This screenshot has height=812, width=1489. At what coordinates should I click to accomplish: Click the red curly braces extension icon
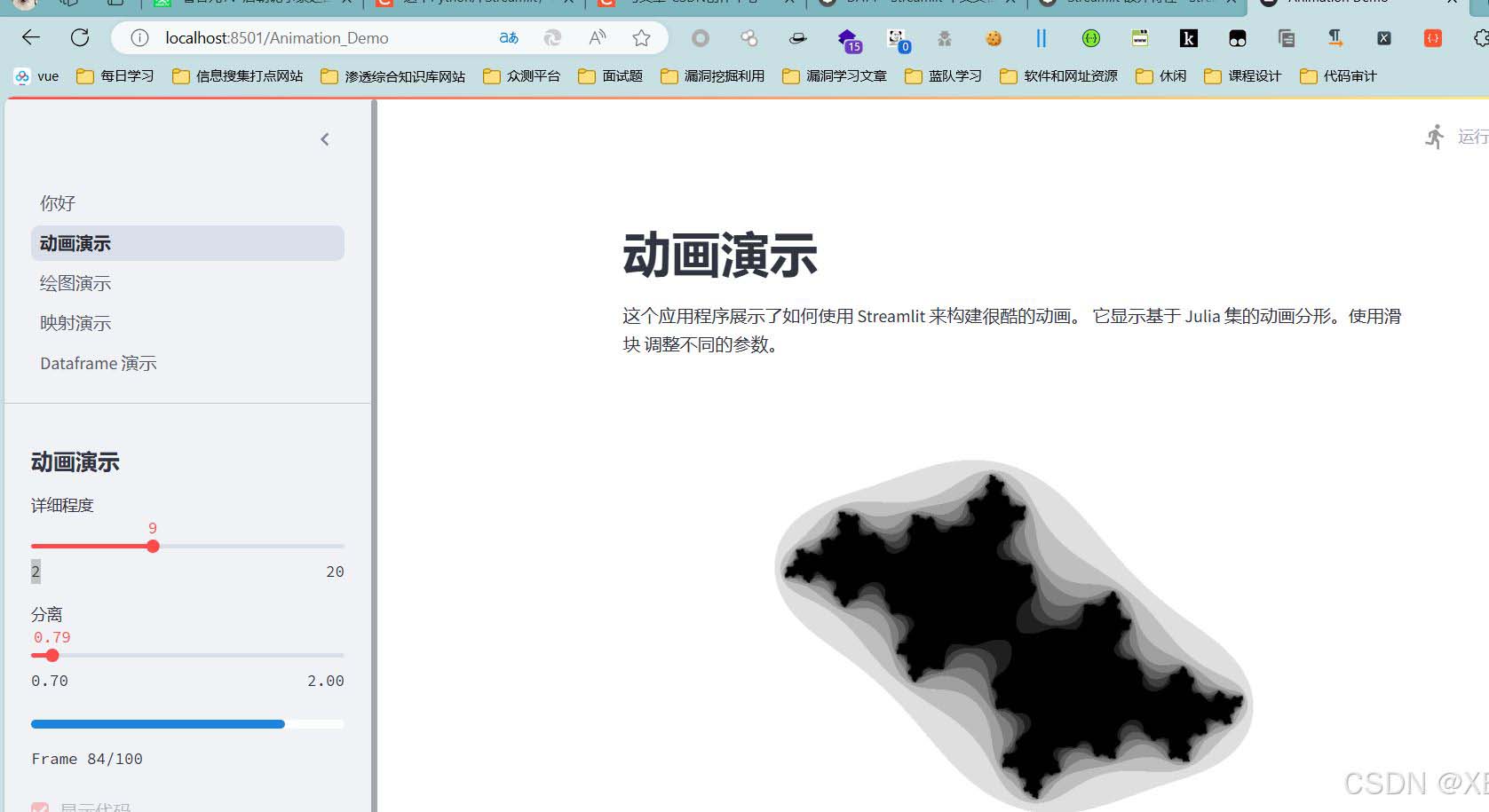coord(1432,38)
